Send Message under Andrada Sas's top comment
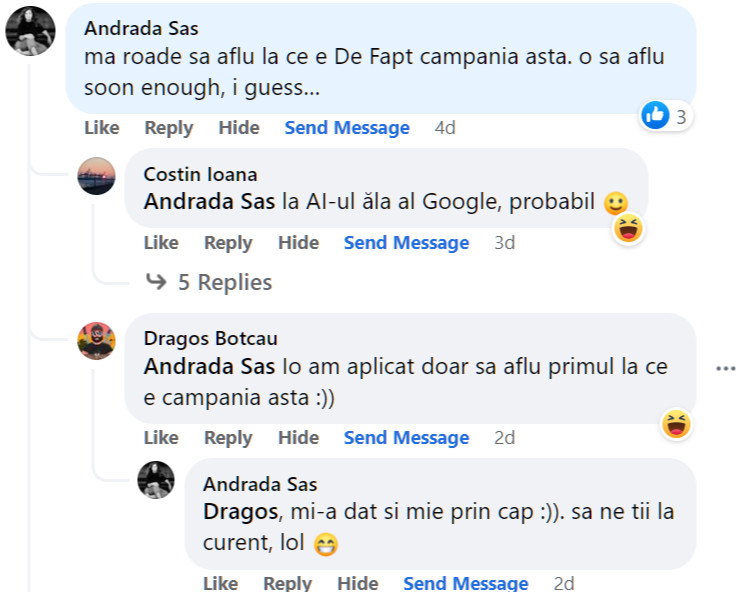The height and width of the screenshot is (592, 738). pyautogui.click(x=347, y=128)
